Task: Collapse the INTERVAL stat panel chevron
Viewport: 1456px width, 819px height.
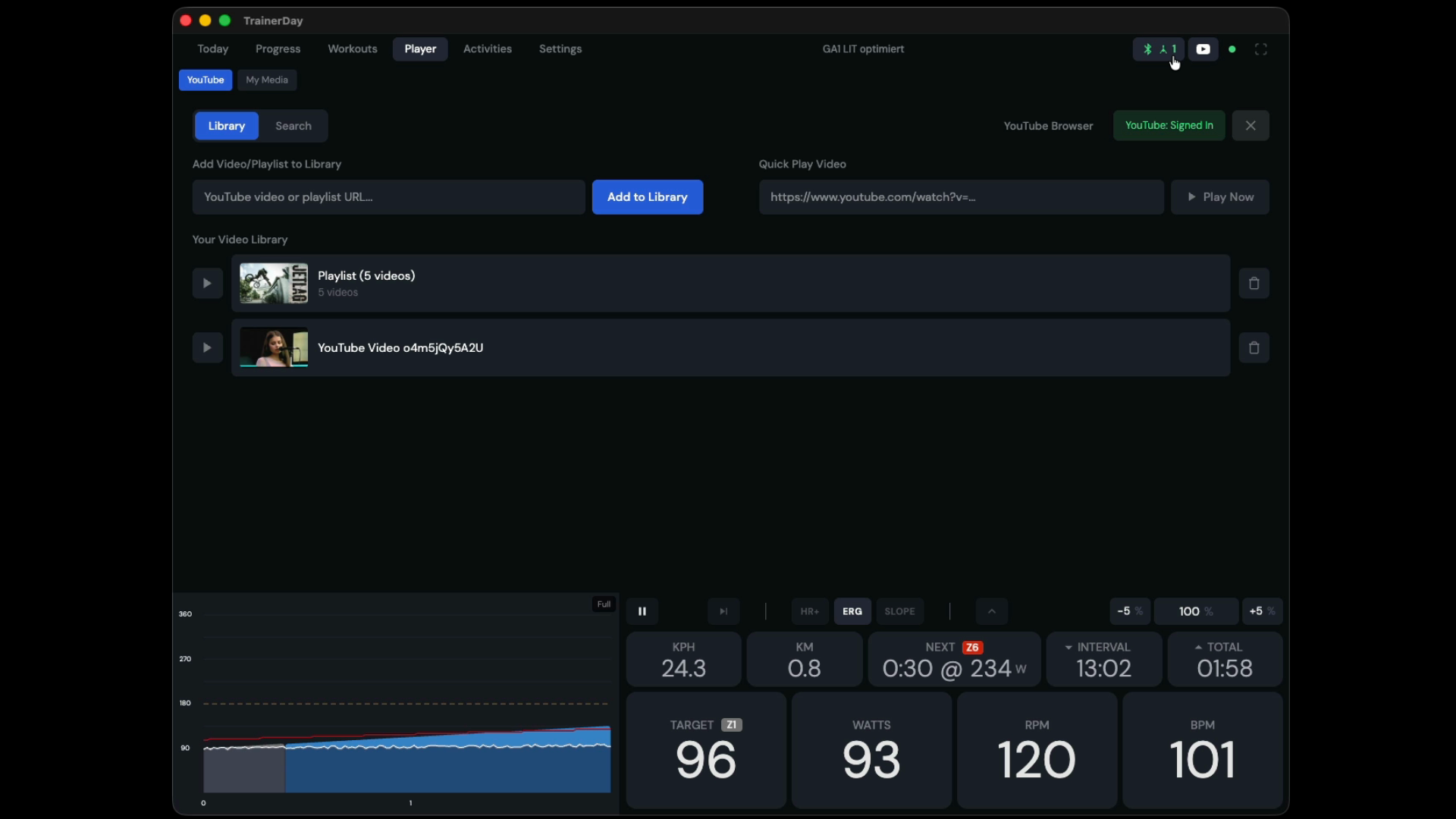Action: click(x=1067, y=647)
